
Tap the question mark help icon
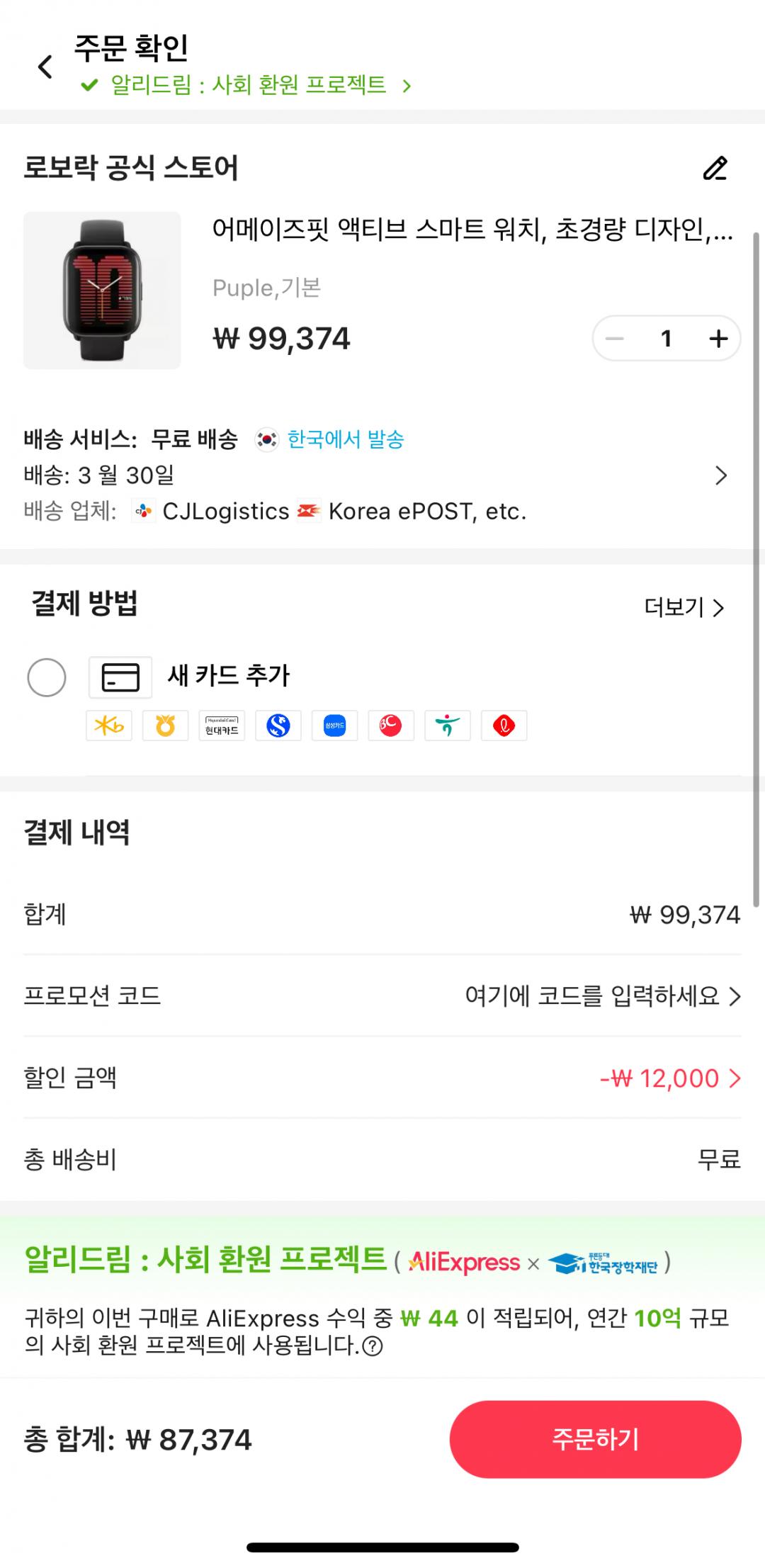[x=373, y=1346]
